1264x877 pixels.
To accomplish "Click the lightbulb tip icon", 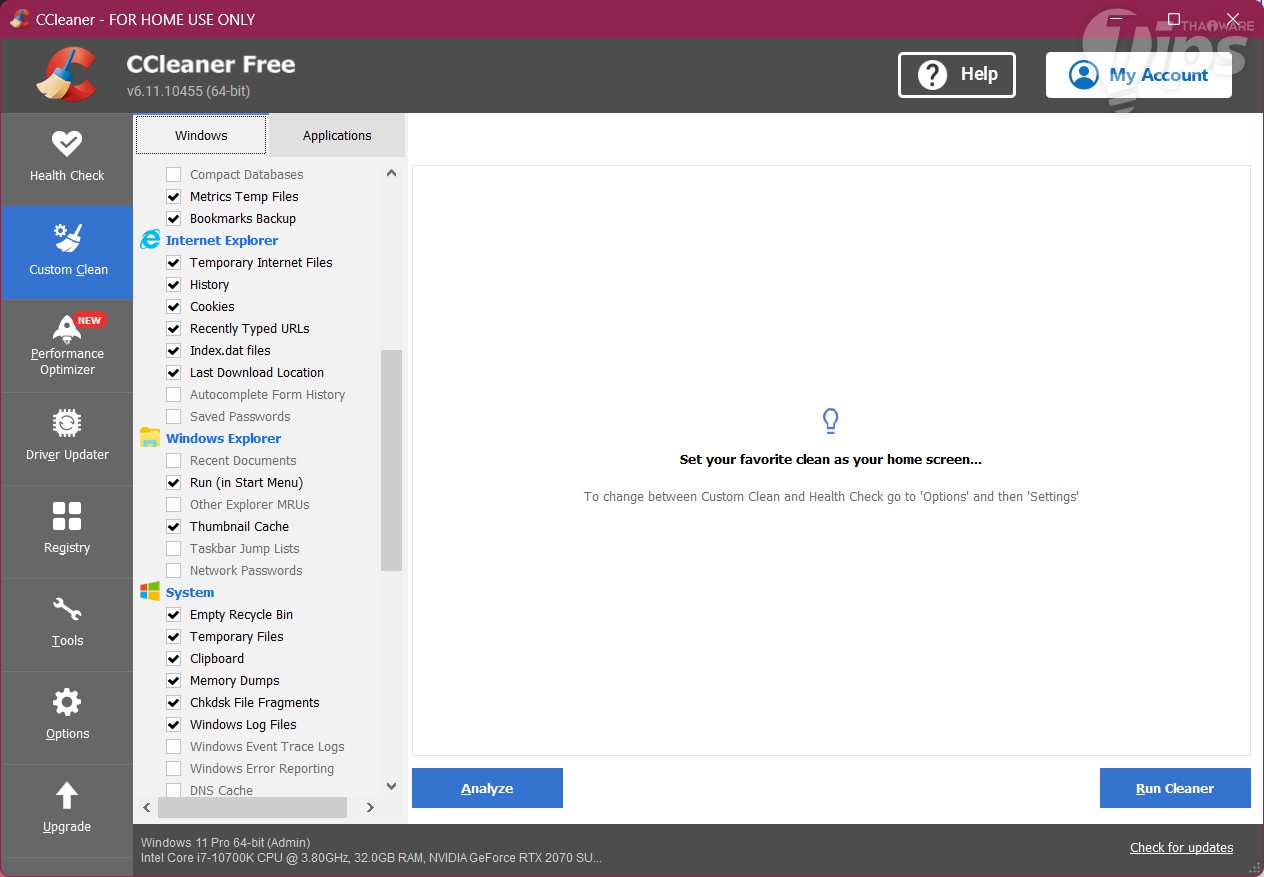I will 830,421.
